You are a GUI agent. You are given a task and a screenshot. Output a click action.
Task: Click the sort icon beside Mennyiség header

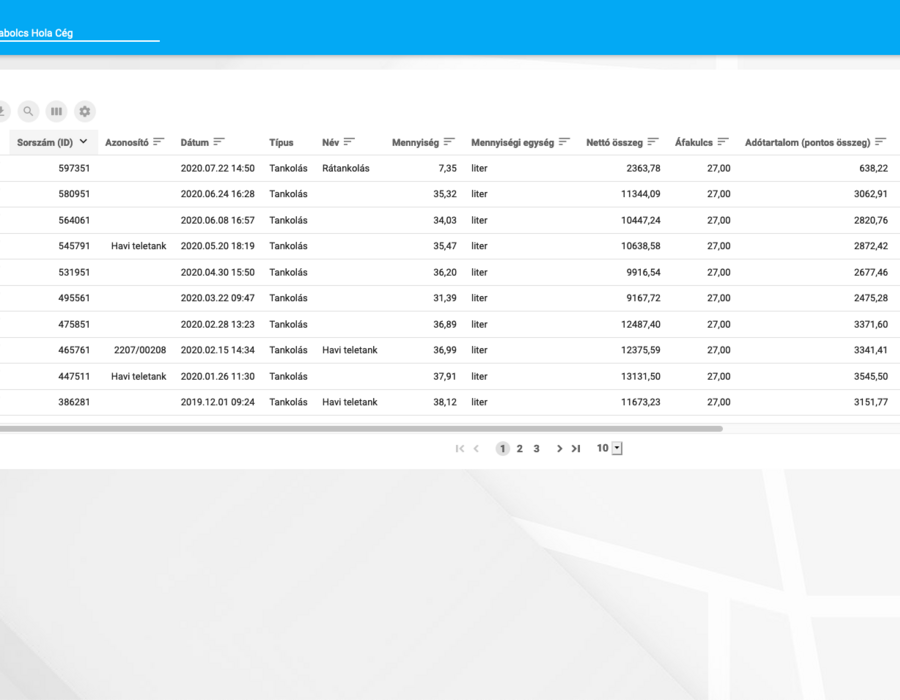tap(449, 142)
